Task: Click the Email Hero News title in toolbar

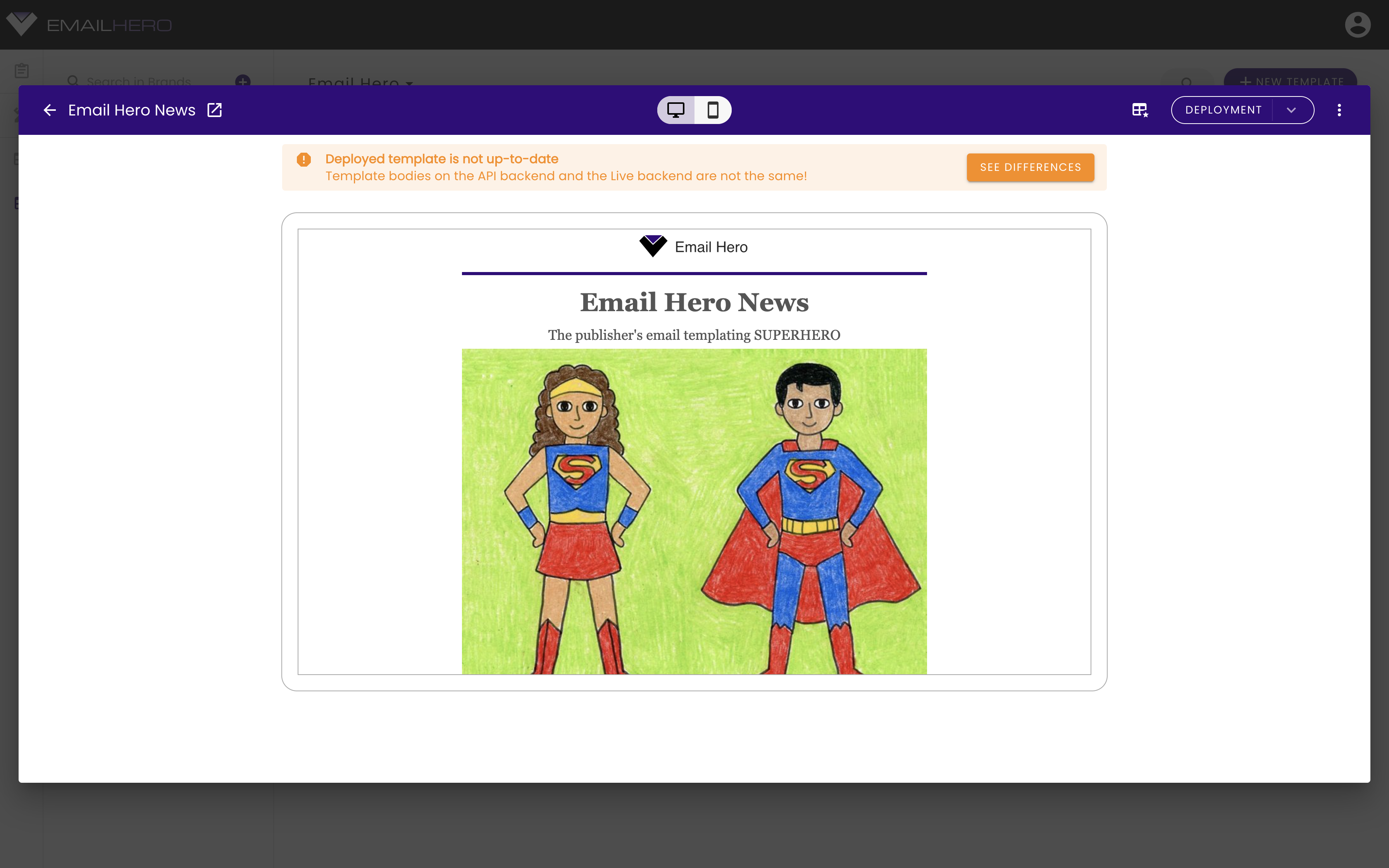Action: [131, 110]
